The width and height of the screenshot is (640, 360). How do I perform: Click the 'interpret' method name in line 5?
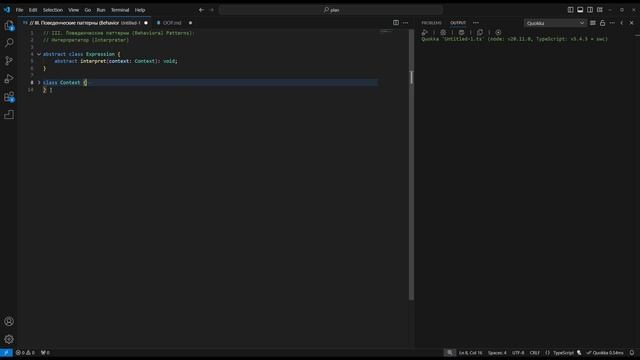pyautogui.click(x=93, y=61)
